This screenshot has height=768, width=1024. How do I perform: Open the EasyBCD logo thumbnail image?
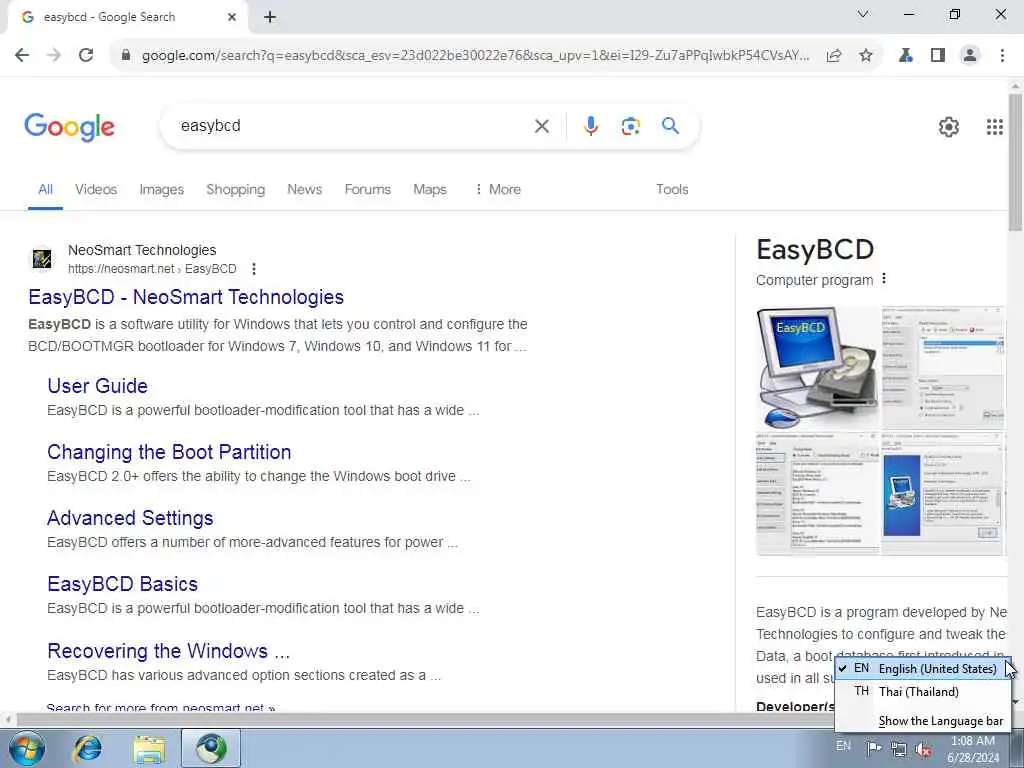click(x=818, y=368)
